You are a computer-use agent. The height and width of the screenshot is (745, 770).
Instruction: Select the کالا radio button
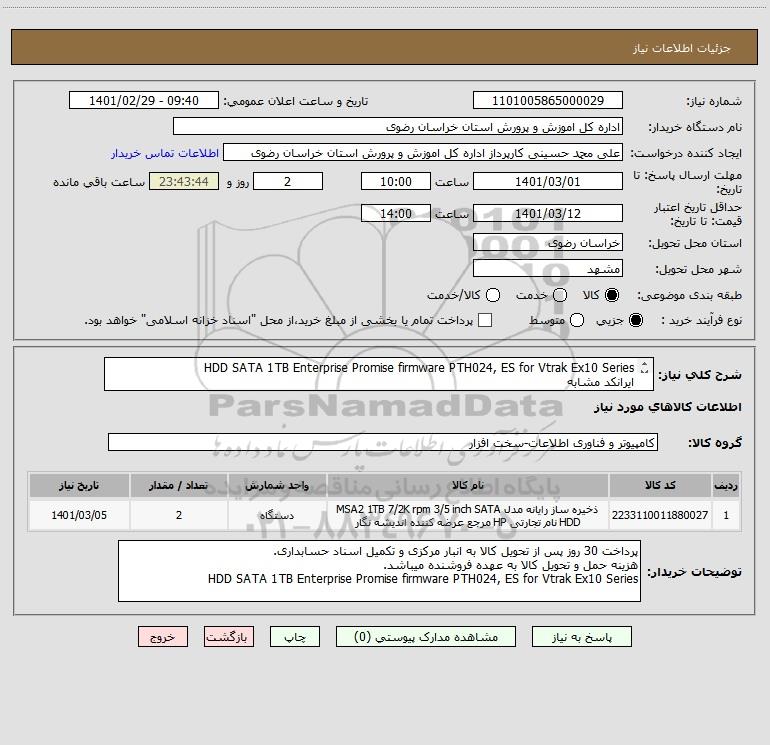[612, 295]
